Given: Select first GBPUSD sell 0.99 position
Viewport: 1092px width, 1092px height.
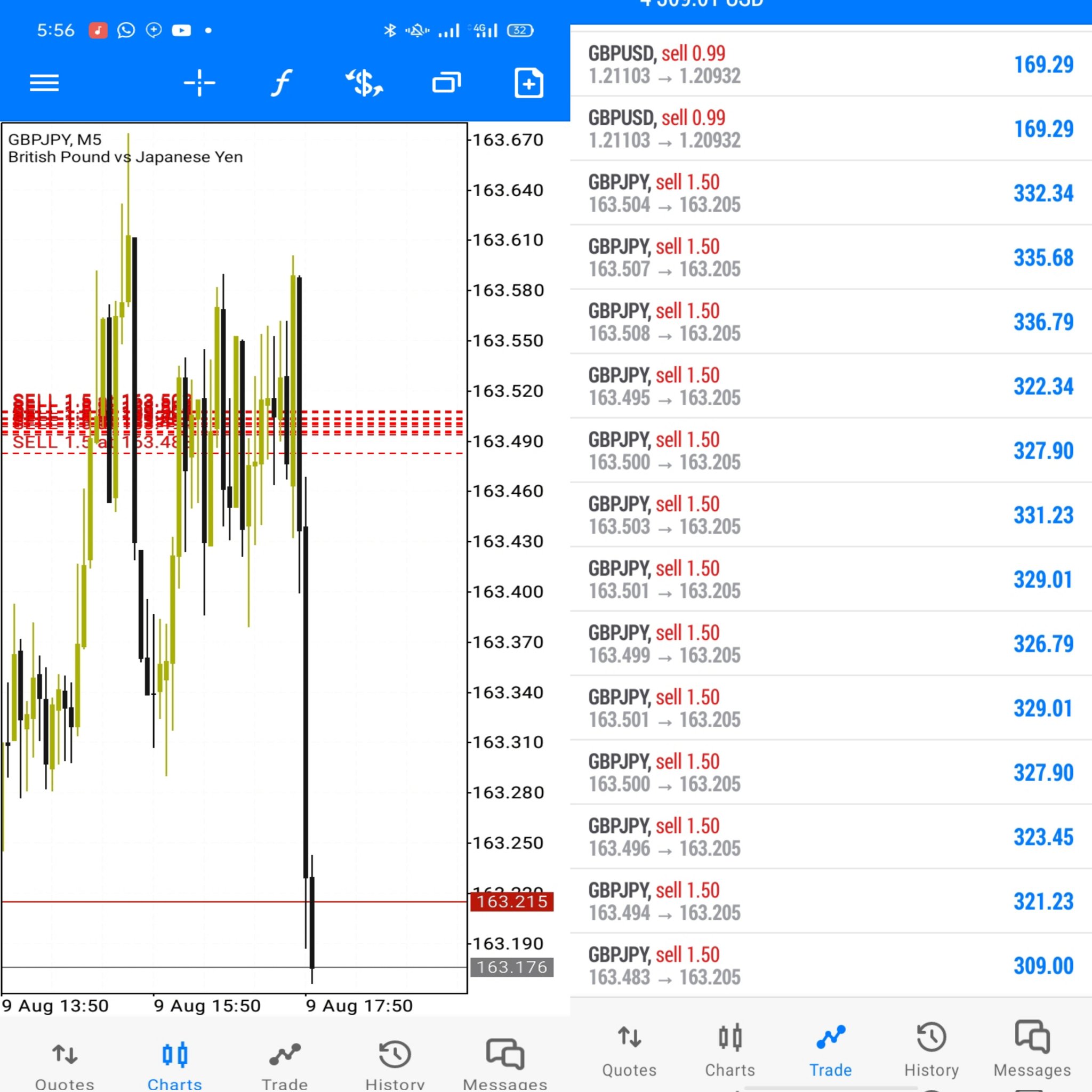Looking at the screenshot, I should pyautogui.click(x=830, y=65).
